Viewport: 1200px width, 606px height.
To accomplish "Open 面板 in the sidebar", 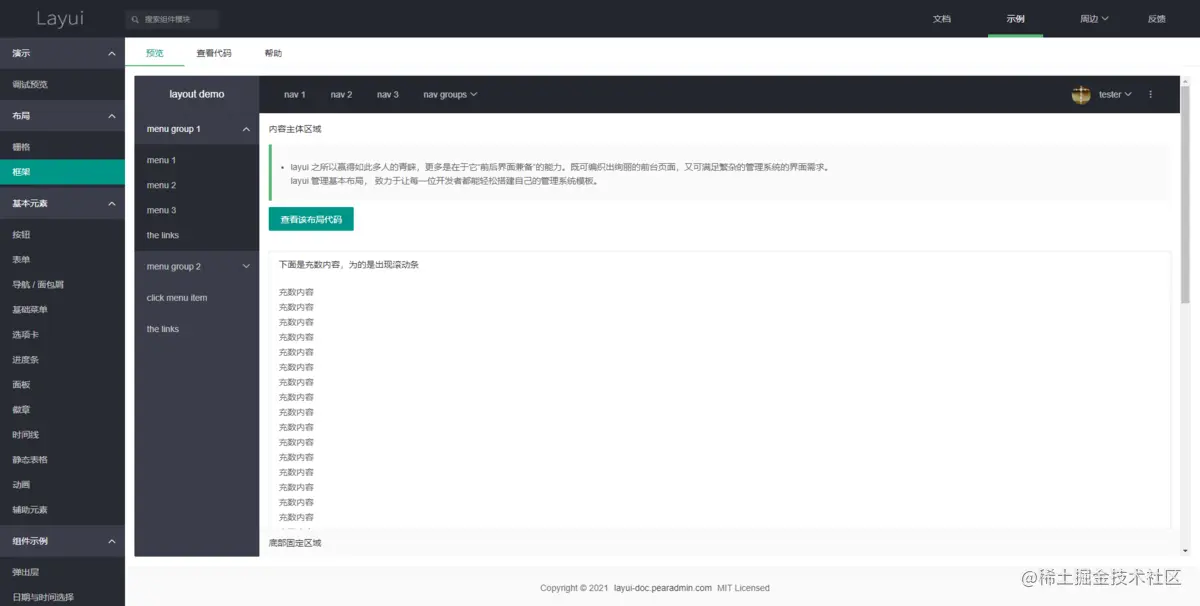I will (x=62, y=384).
